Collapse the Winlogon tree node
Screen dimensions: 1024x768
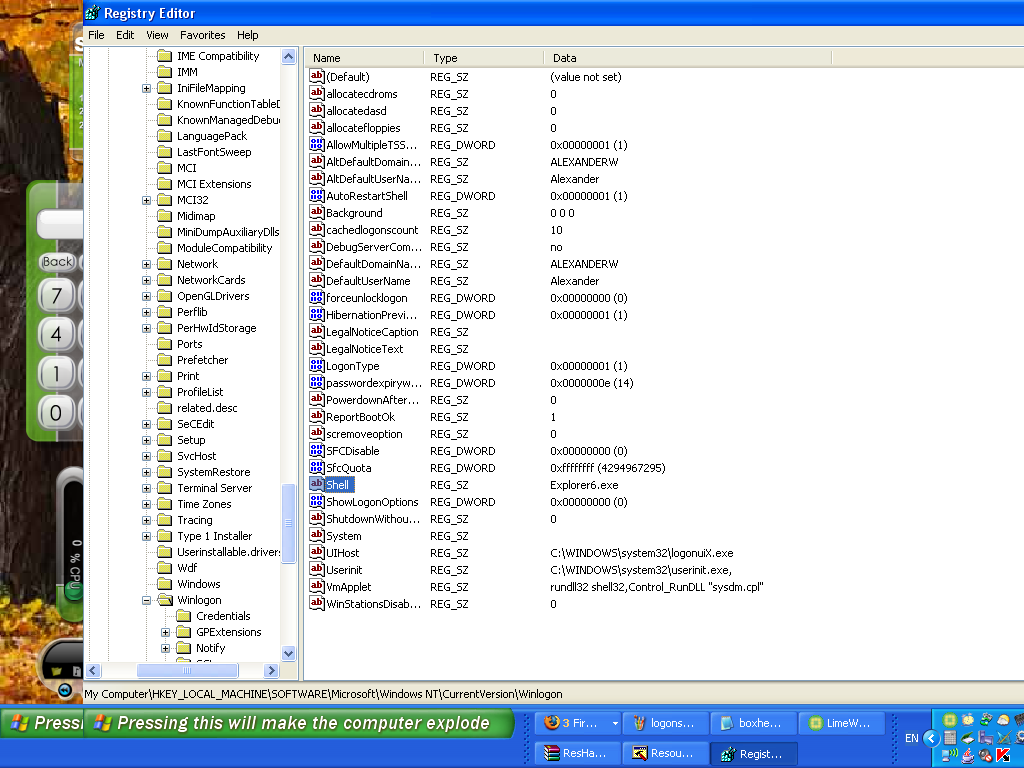coord(147,600)
